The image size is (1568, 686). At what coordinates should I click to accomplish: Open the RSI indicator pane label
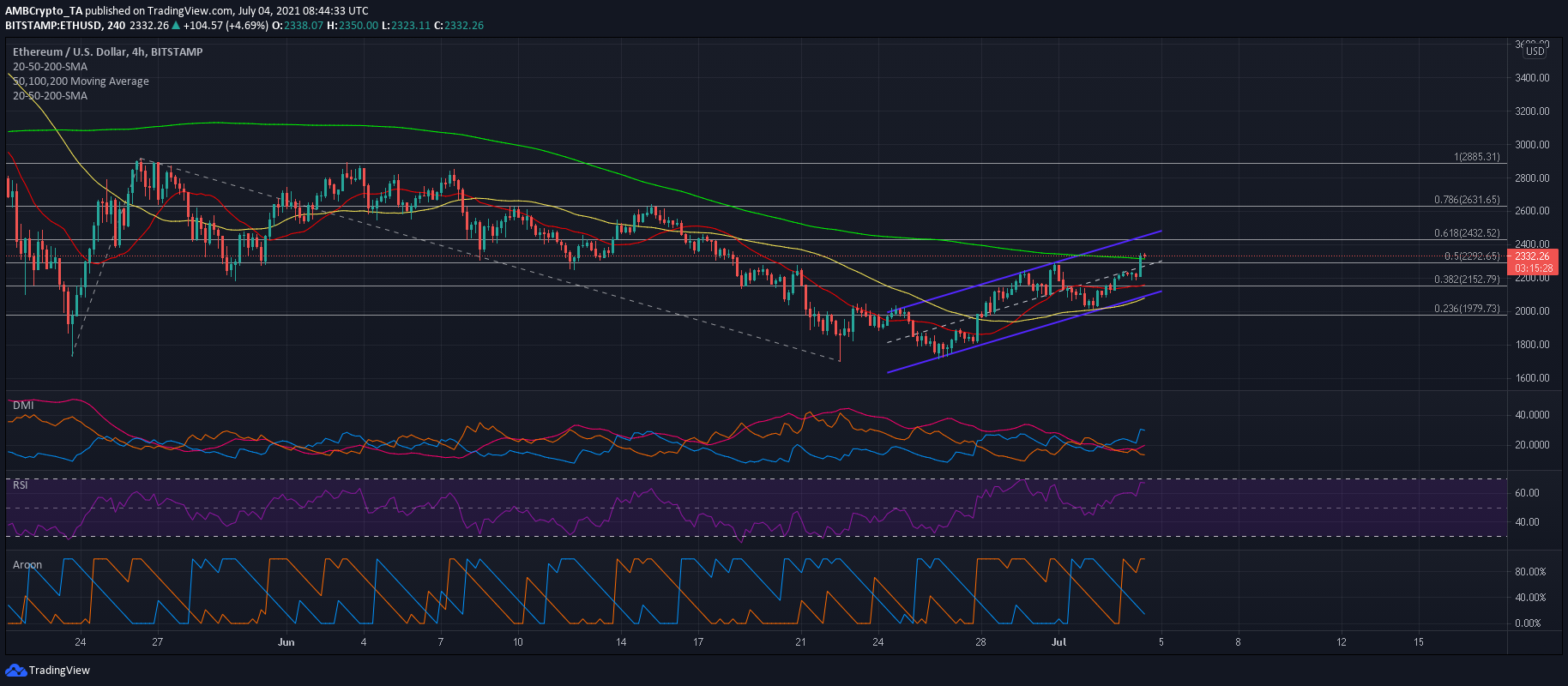click(21, 484)
